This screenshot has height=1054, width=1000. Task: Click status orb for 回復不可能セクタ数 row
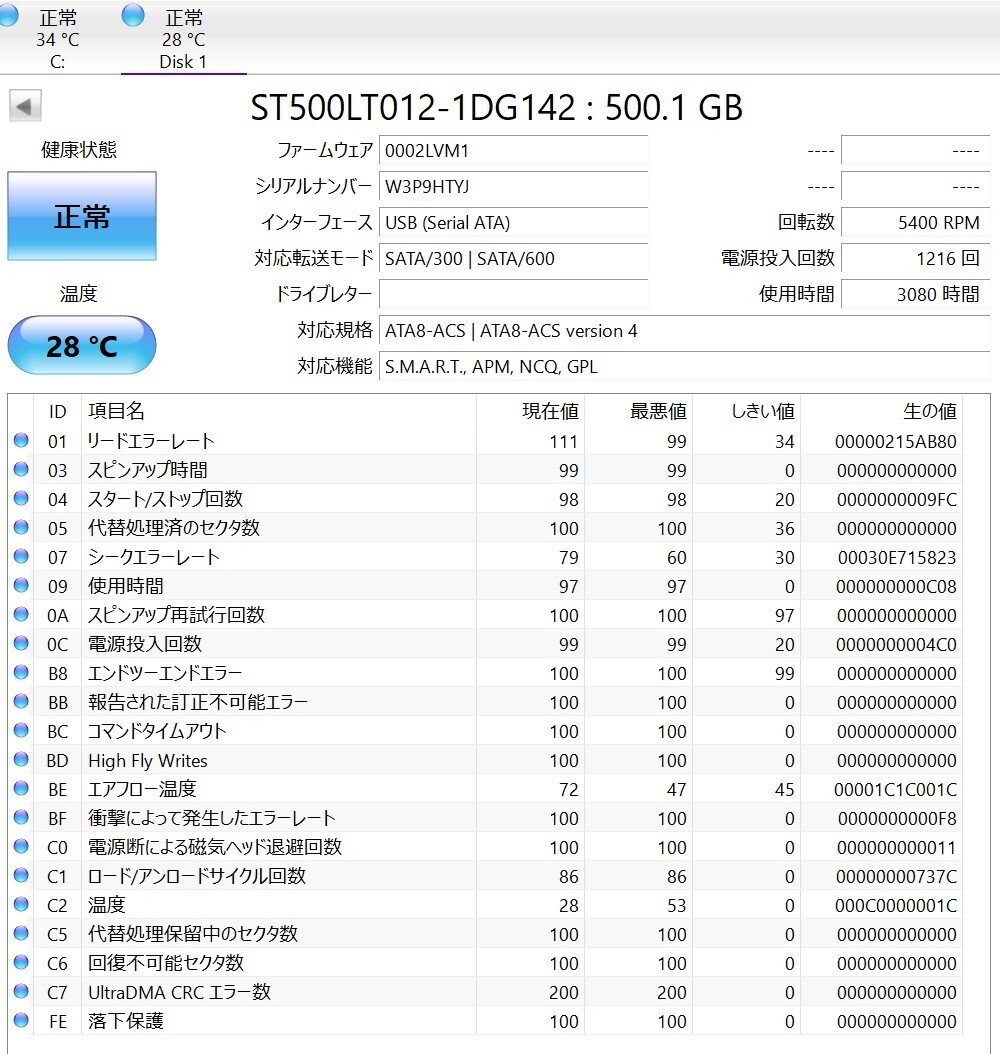click(21, 961)
